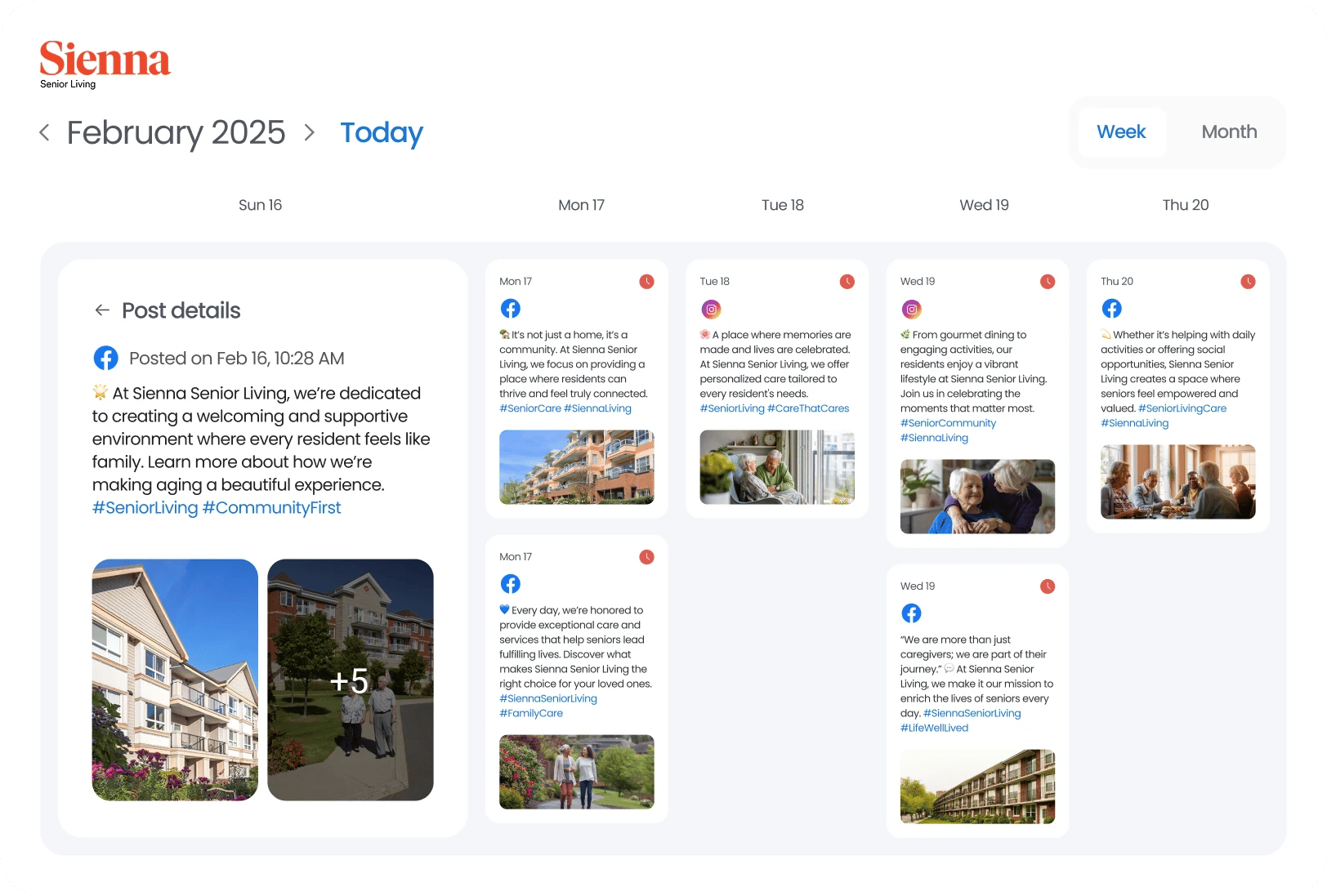Switch to Month view
Screen dimensions: 1327x896
1229,132
